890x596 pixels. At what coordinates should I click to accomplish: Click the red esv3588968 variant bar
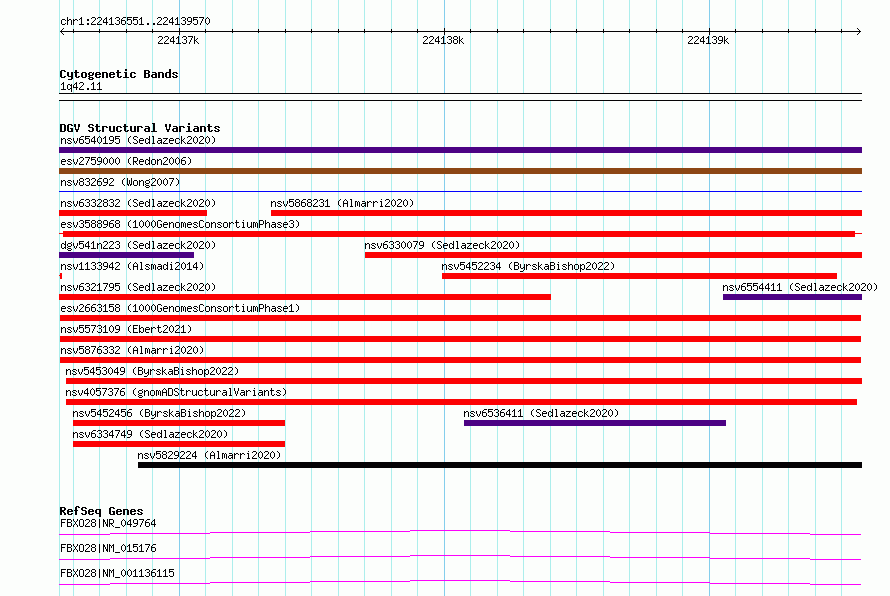coord(459,234)
